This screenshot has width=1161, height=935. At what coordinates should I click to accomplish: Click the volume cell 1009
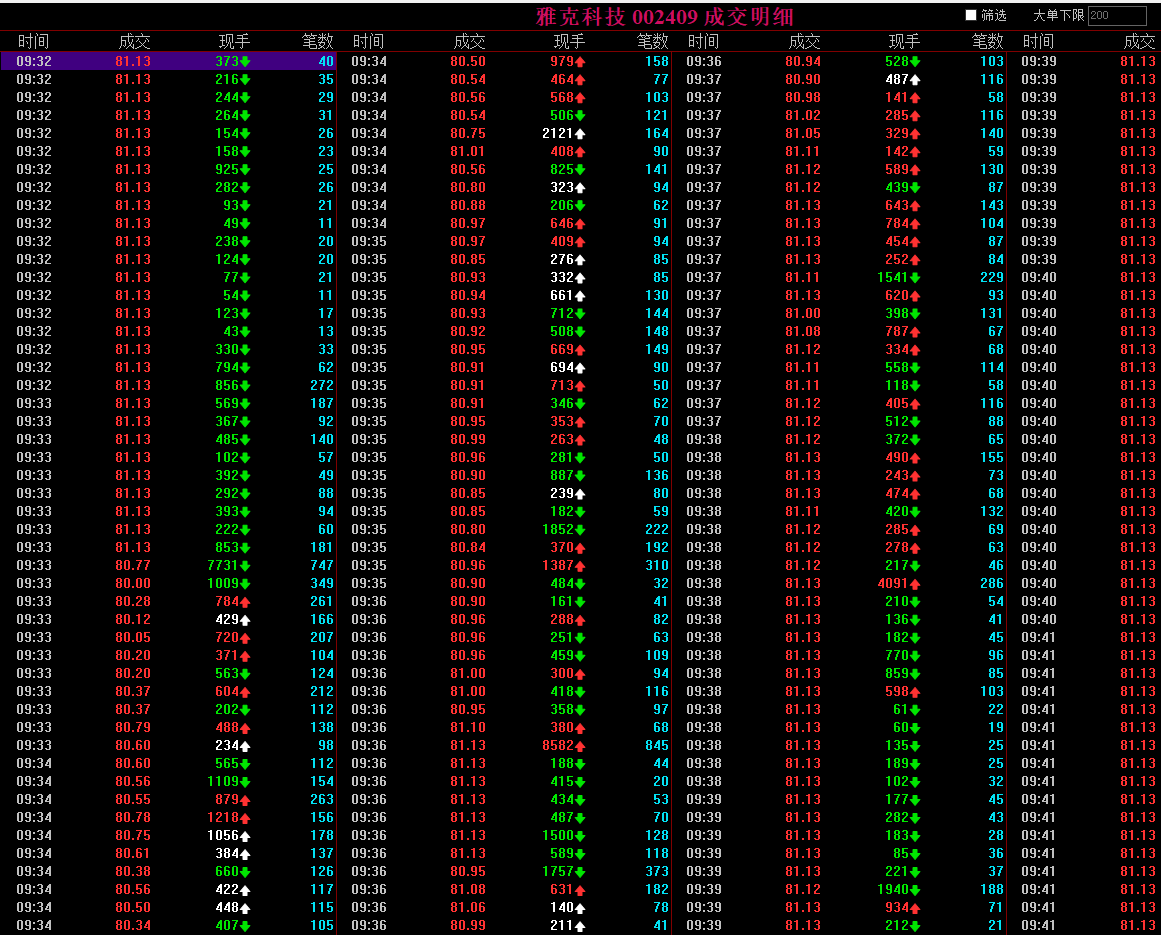[228, 583]
